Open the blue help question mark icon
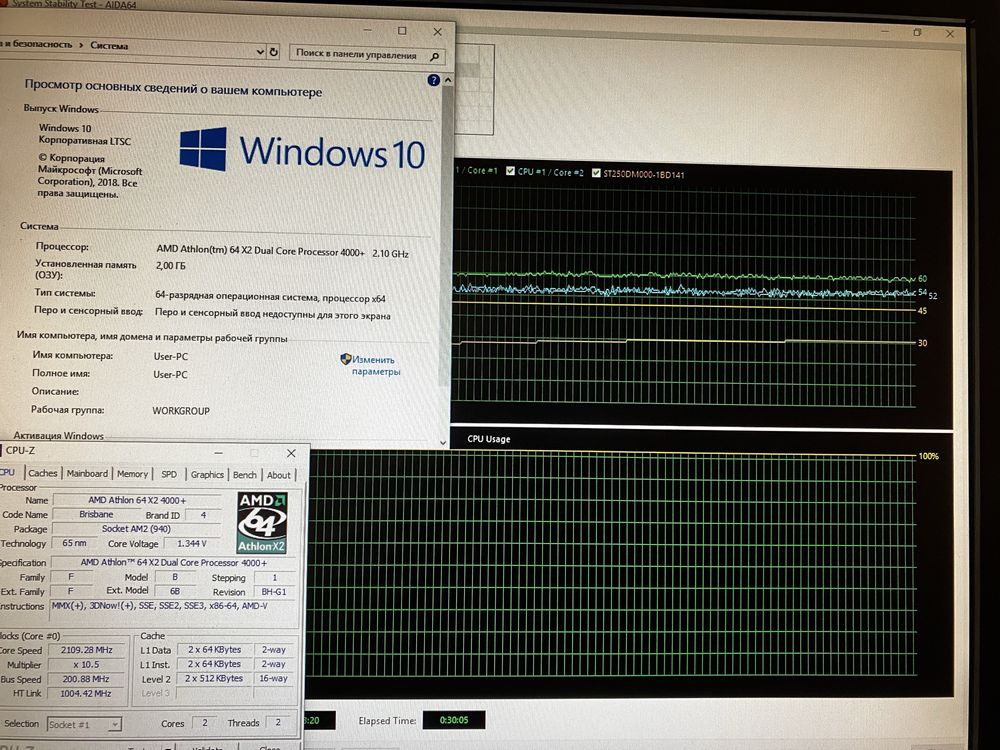 434,80
